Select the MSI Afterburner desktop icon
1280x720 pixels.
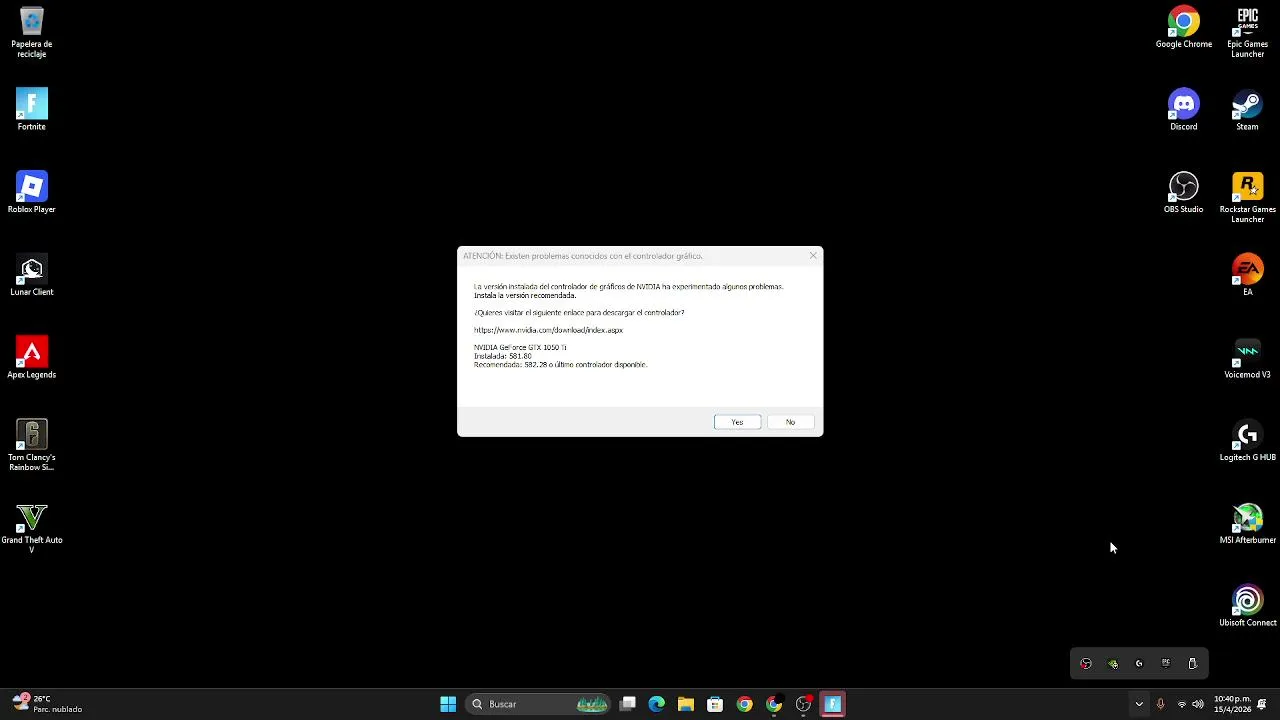pyautogui.click(x=1248, y=523)
